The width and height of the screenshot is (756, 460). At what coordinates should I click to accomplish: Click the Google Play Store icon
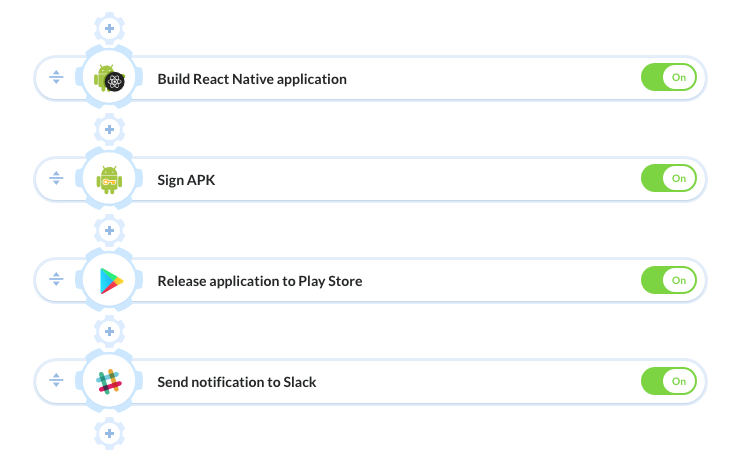click(x=111, y=281)
